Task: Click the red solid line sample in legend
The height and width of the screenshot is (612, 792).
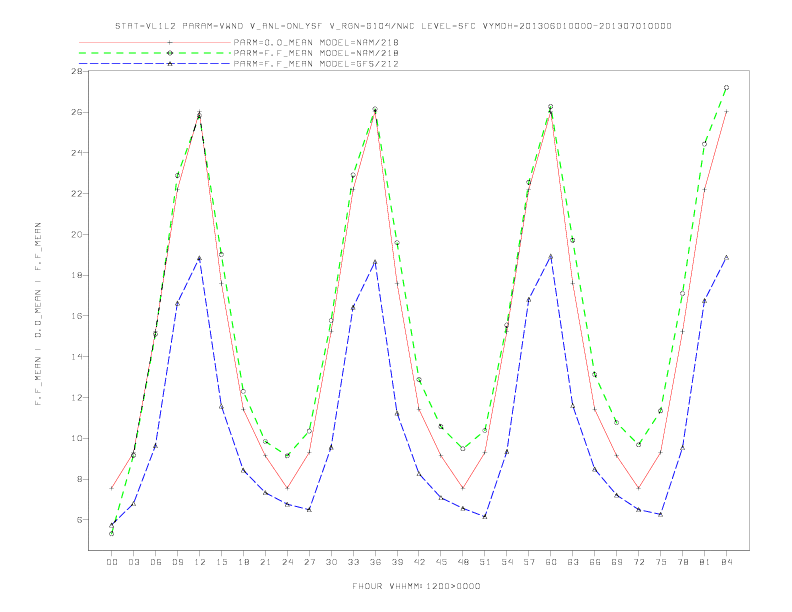Action: pos(155,42)
